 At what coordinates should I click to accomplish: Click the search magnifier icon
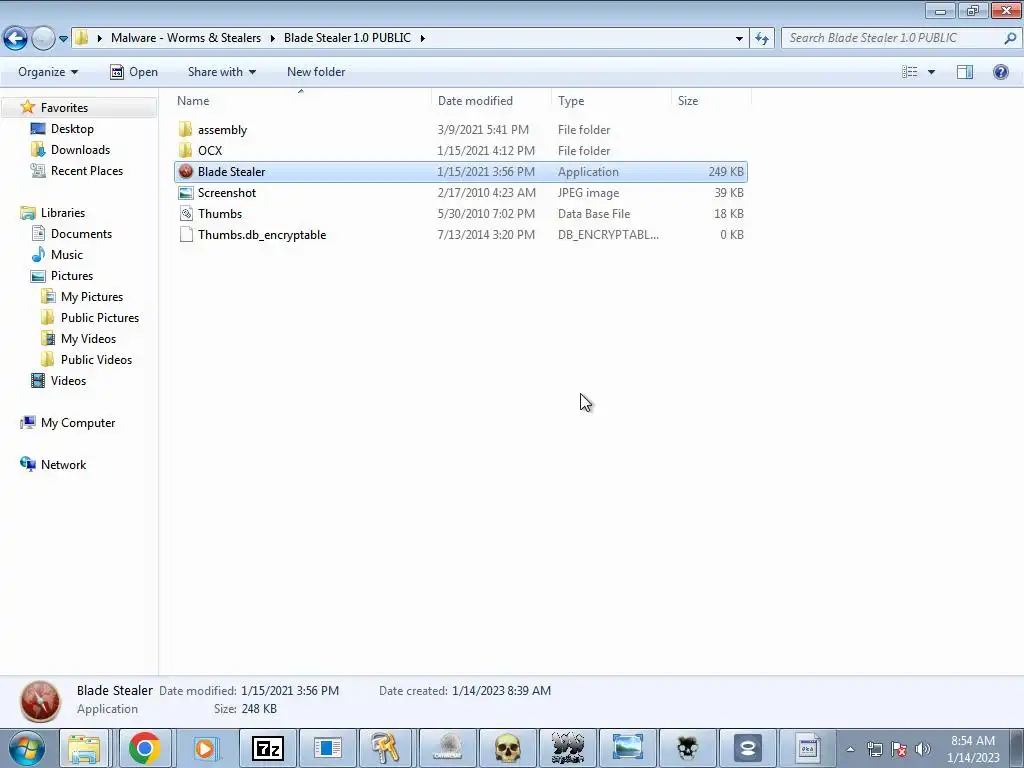coord(1010,38)
